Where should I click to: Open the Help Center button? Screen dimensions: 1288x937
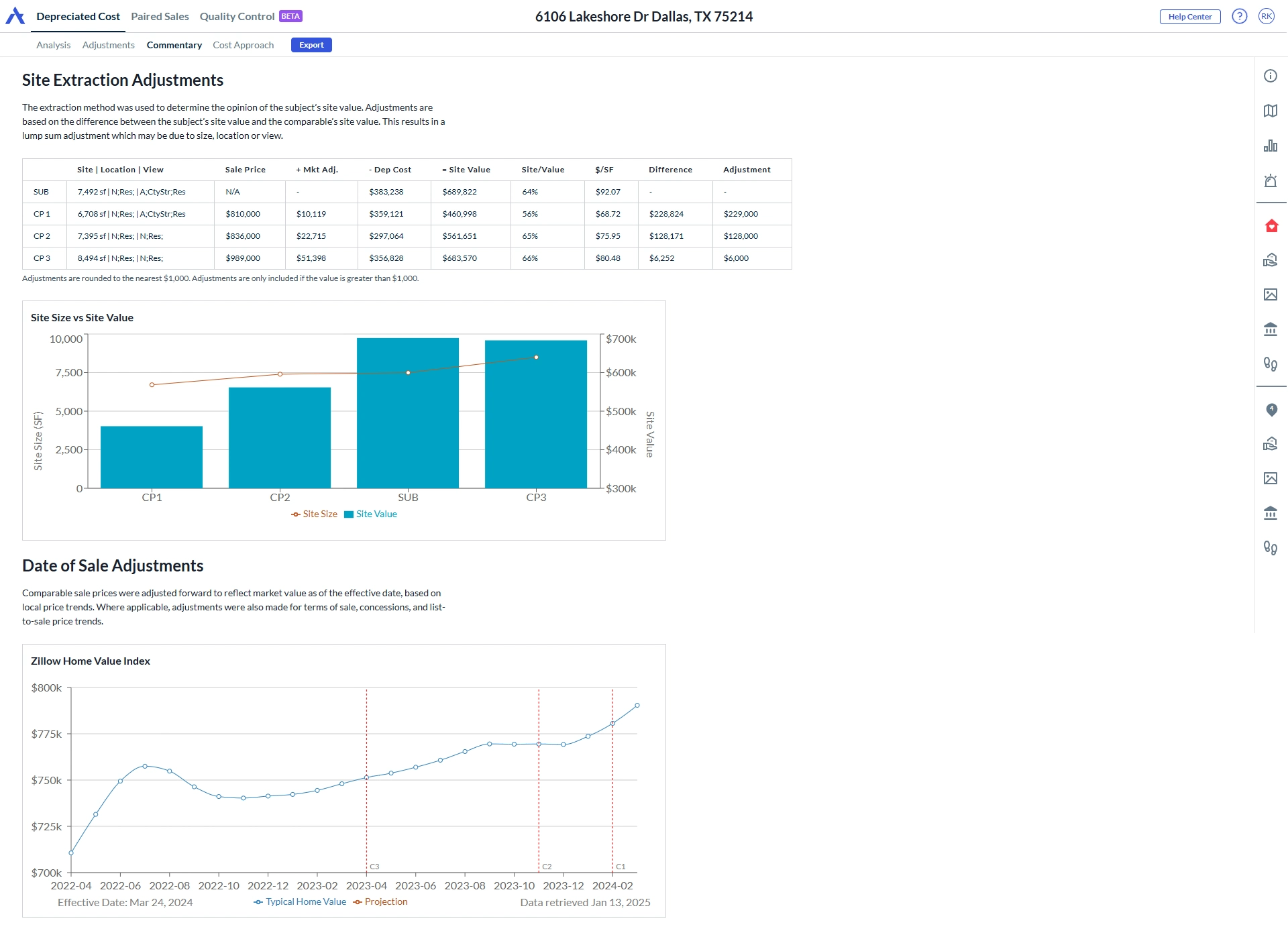[x=1189, y=17]
